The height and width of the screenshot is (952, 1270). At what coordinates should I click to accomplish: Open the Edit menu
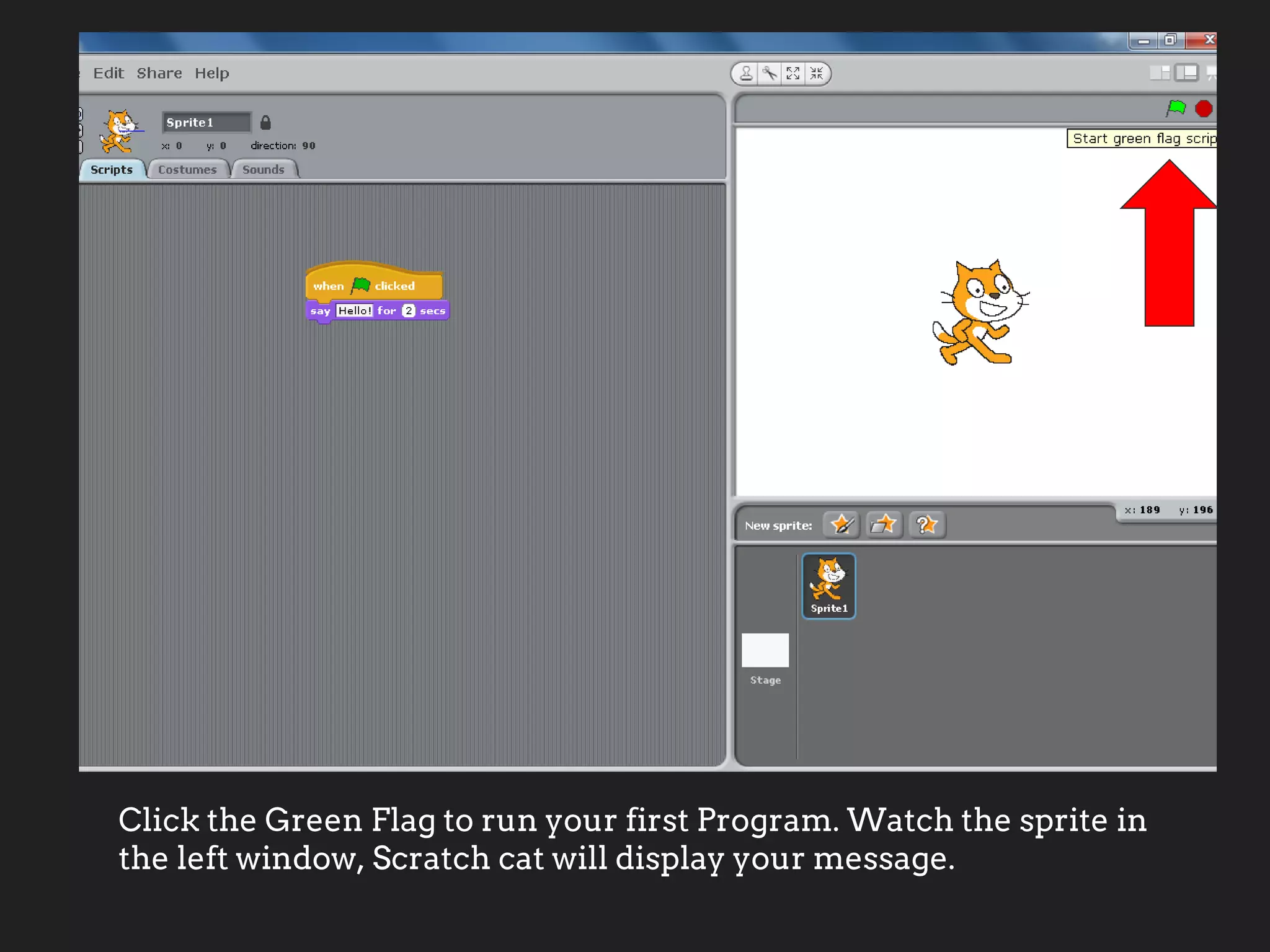[109, 73]
